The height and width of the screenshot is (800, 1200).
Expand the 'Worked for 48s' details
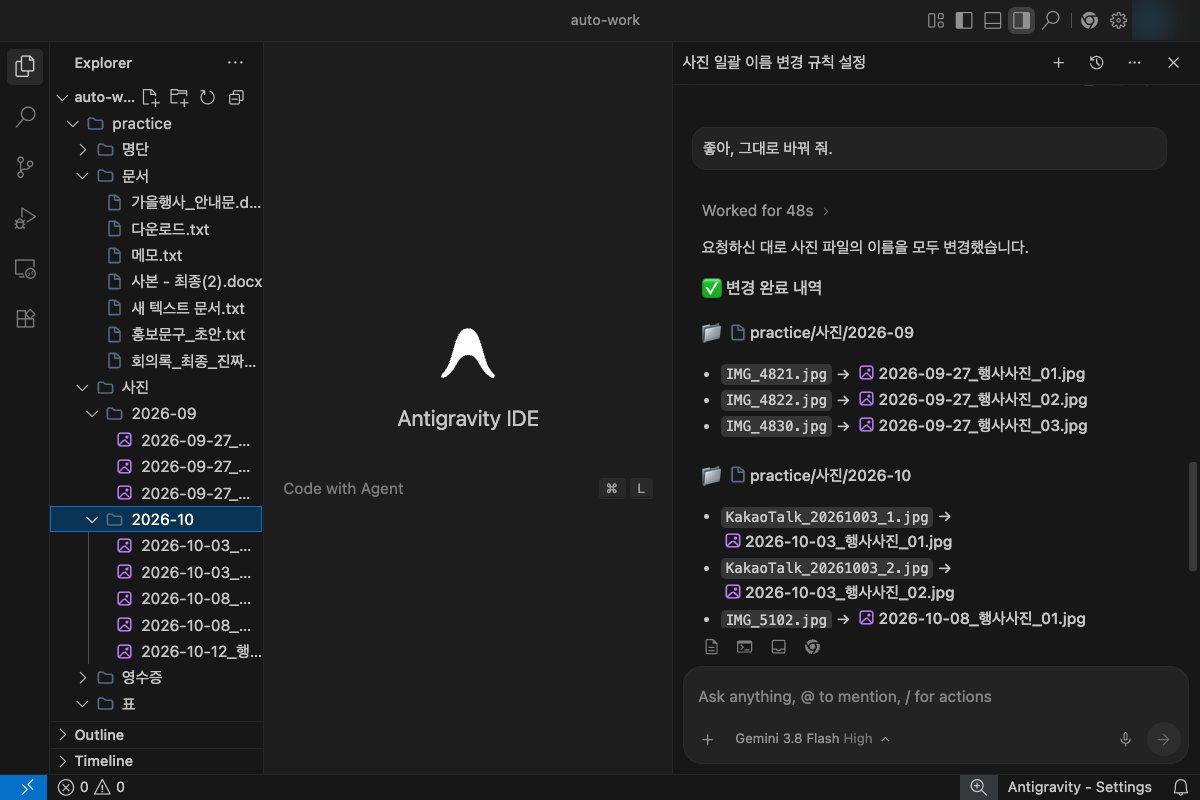coord(766,211)
